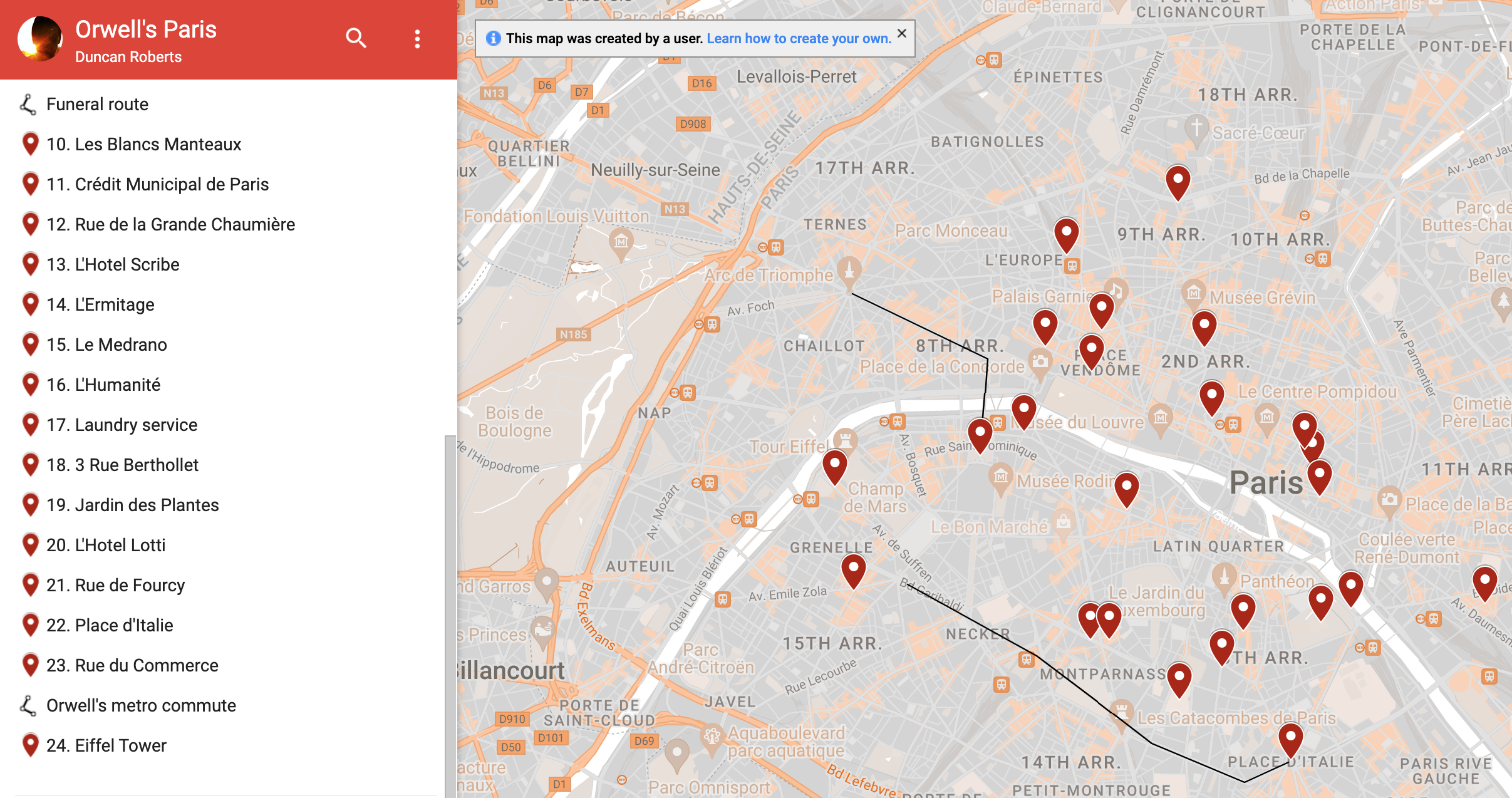This screenshot has width=1512, height=798.
Task: Click the Orwell's Paris map title
Action: coord(146,29)
